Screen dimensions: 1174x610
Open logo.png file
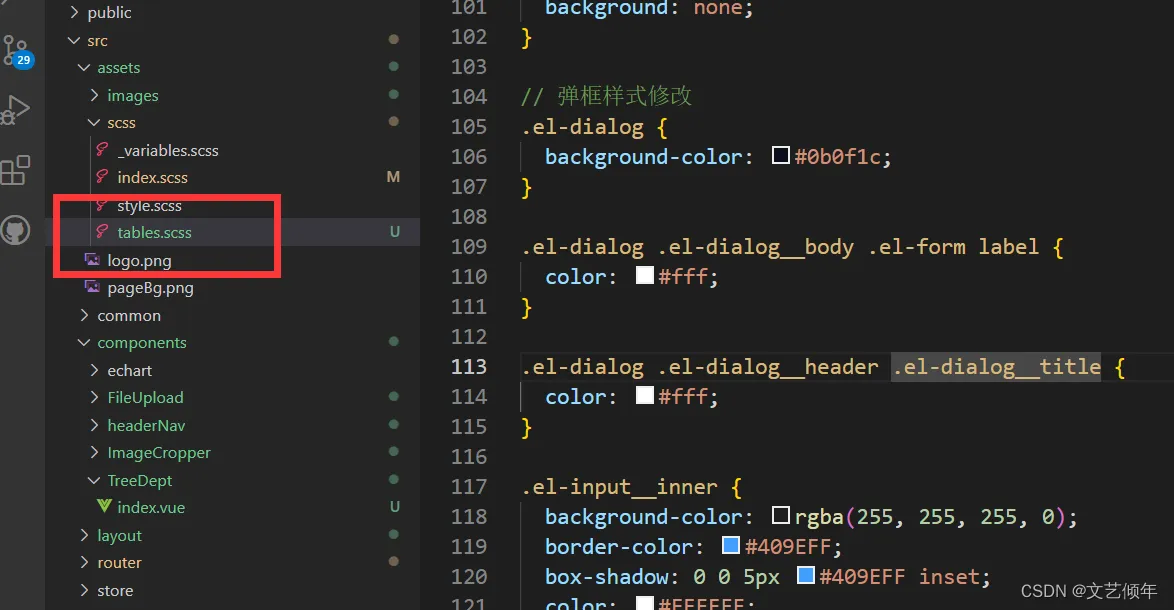(139, 260)
